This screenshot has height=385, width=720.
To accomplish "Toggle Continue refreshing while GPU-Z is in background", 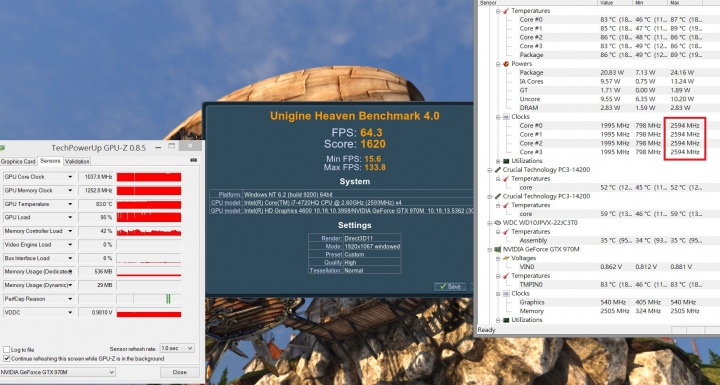I will point(6,358).
